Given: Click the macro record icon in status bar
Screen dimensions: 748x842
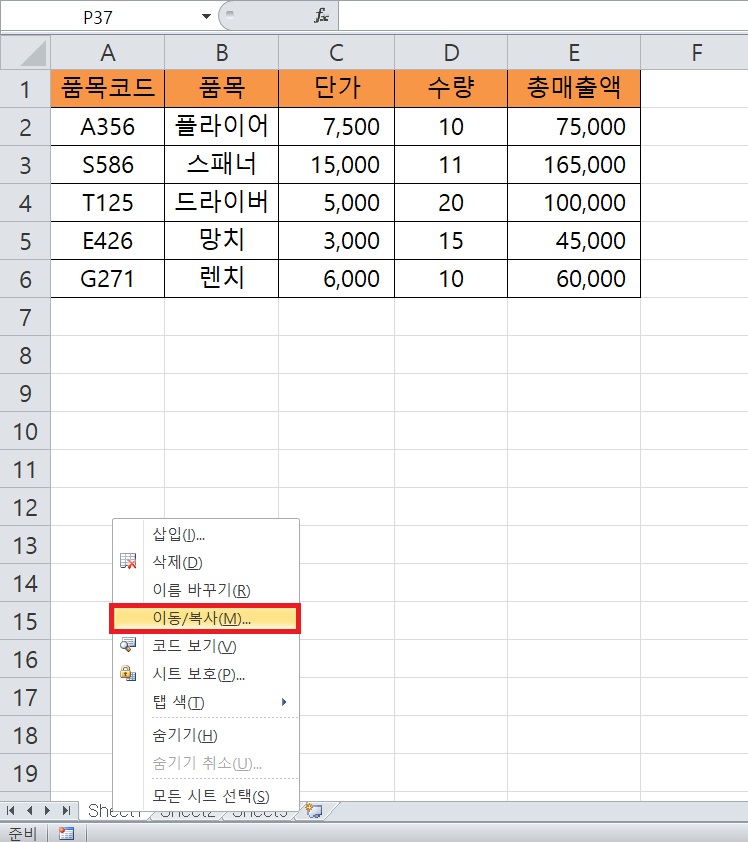Looking at the screenshot, I should [66, 833].
